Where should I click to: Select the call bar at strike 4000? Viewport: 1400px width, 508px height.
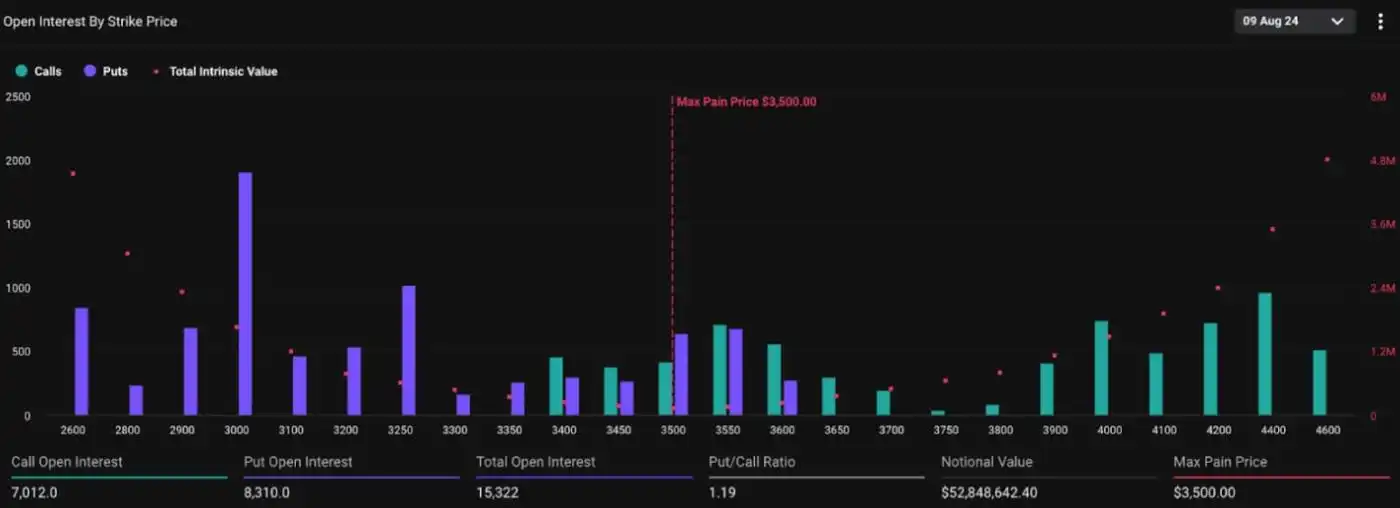point(1101,368)
